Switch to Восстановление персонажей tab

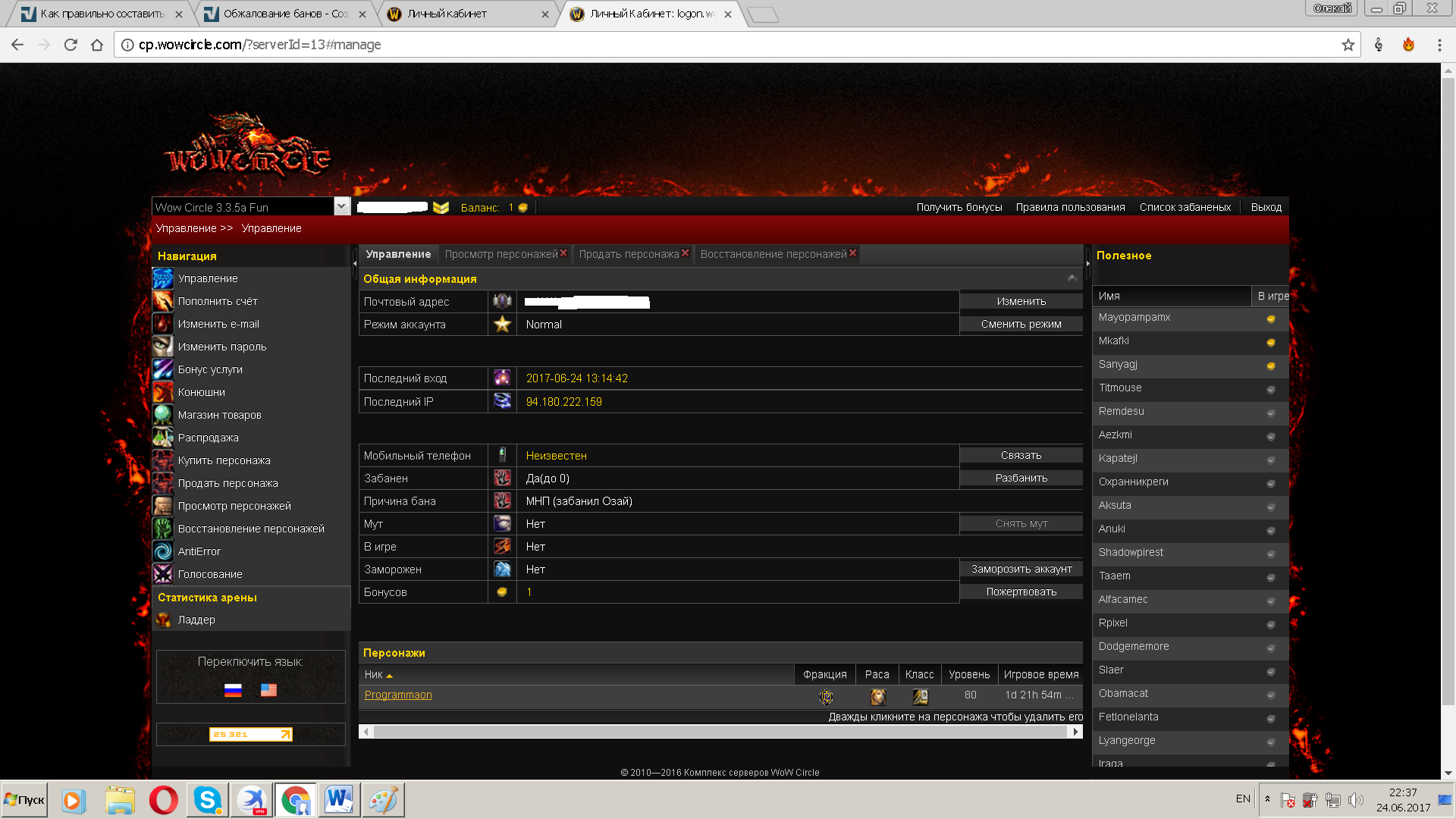tap(773, 254)
